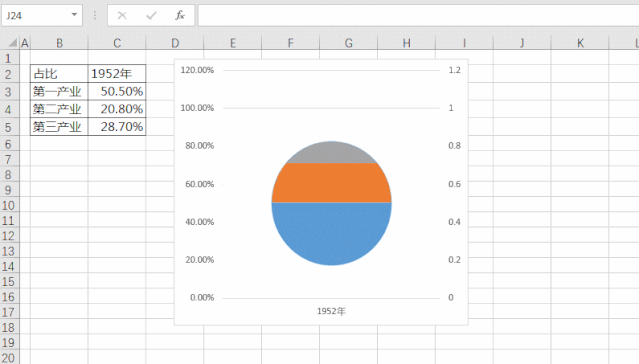
Task: Click the Enter checkmark formula bar icon
Action: tap(151, 15)
